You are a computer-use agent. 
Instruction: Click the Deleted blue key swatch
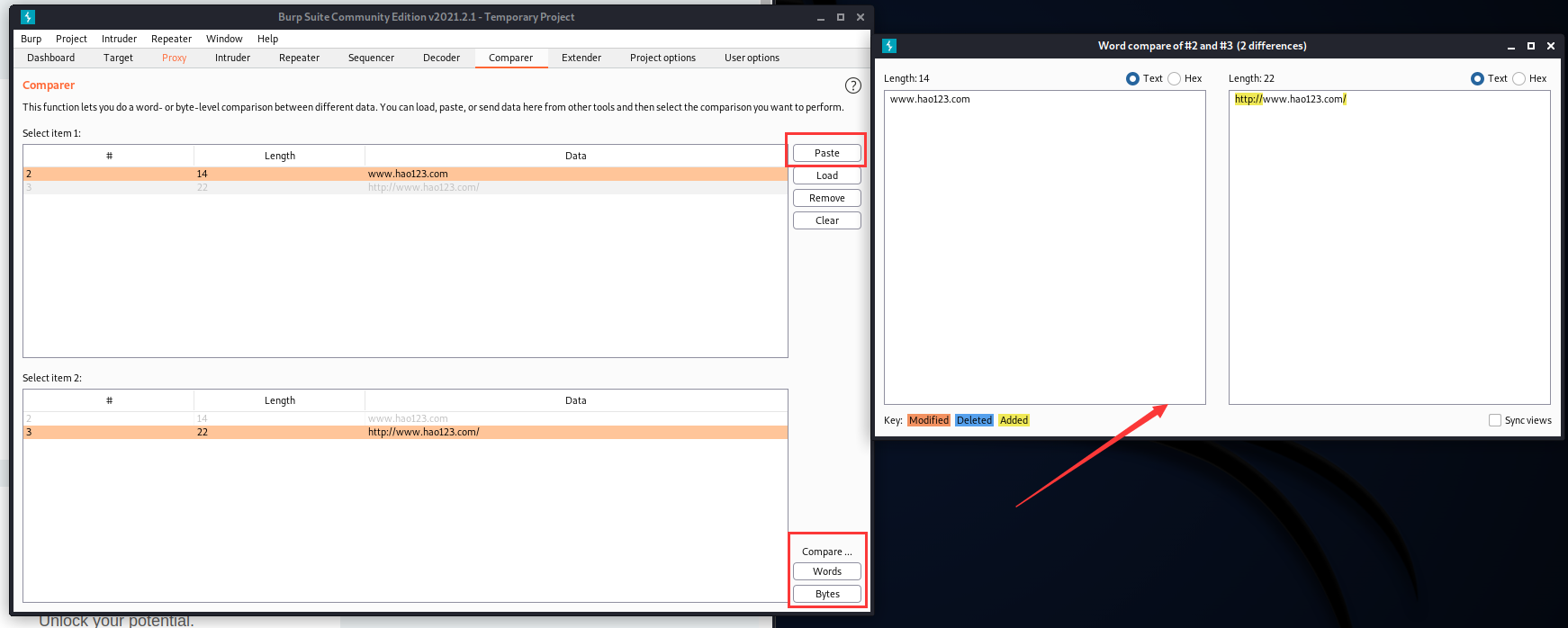974,420
